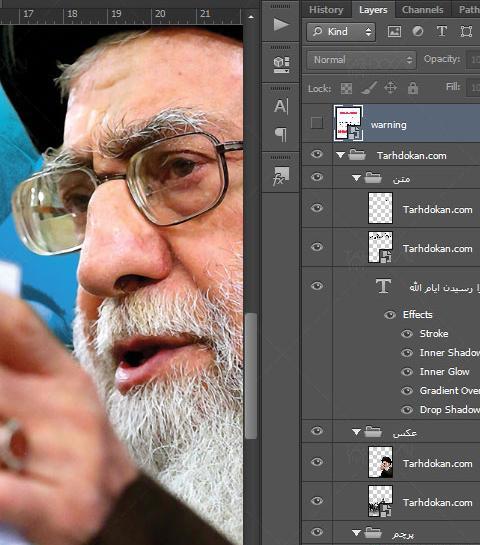Click the پرچم group folder icon
The width and height of the screenshot is (480, 545).
tap(373, 532)
